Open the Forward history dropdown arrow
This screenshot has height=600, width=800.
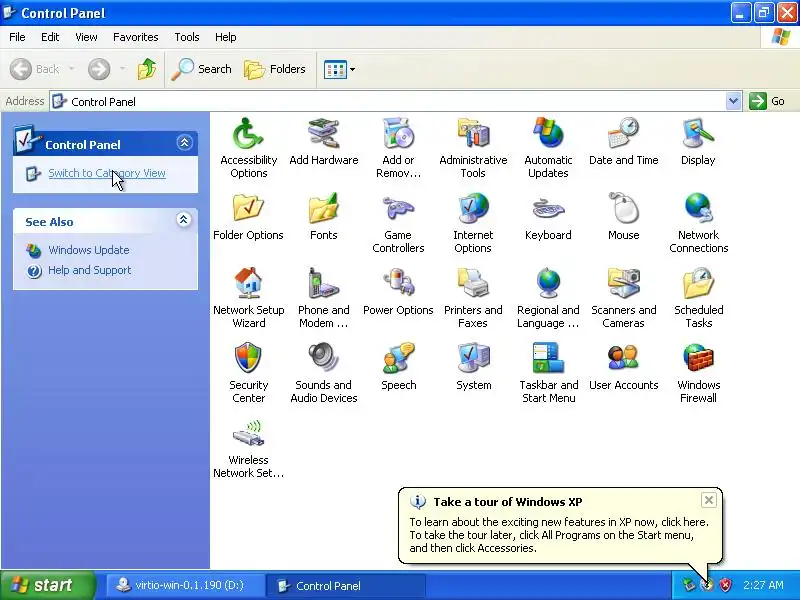click(122, 69)
